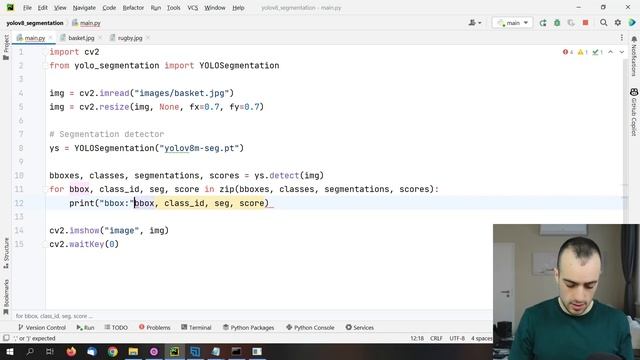Open the Project tool window sidebar
Screen dimensions: 640x360
[x=6, y=47]
